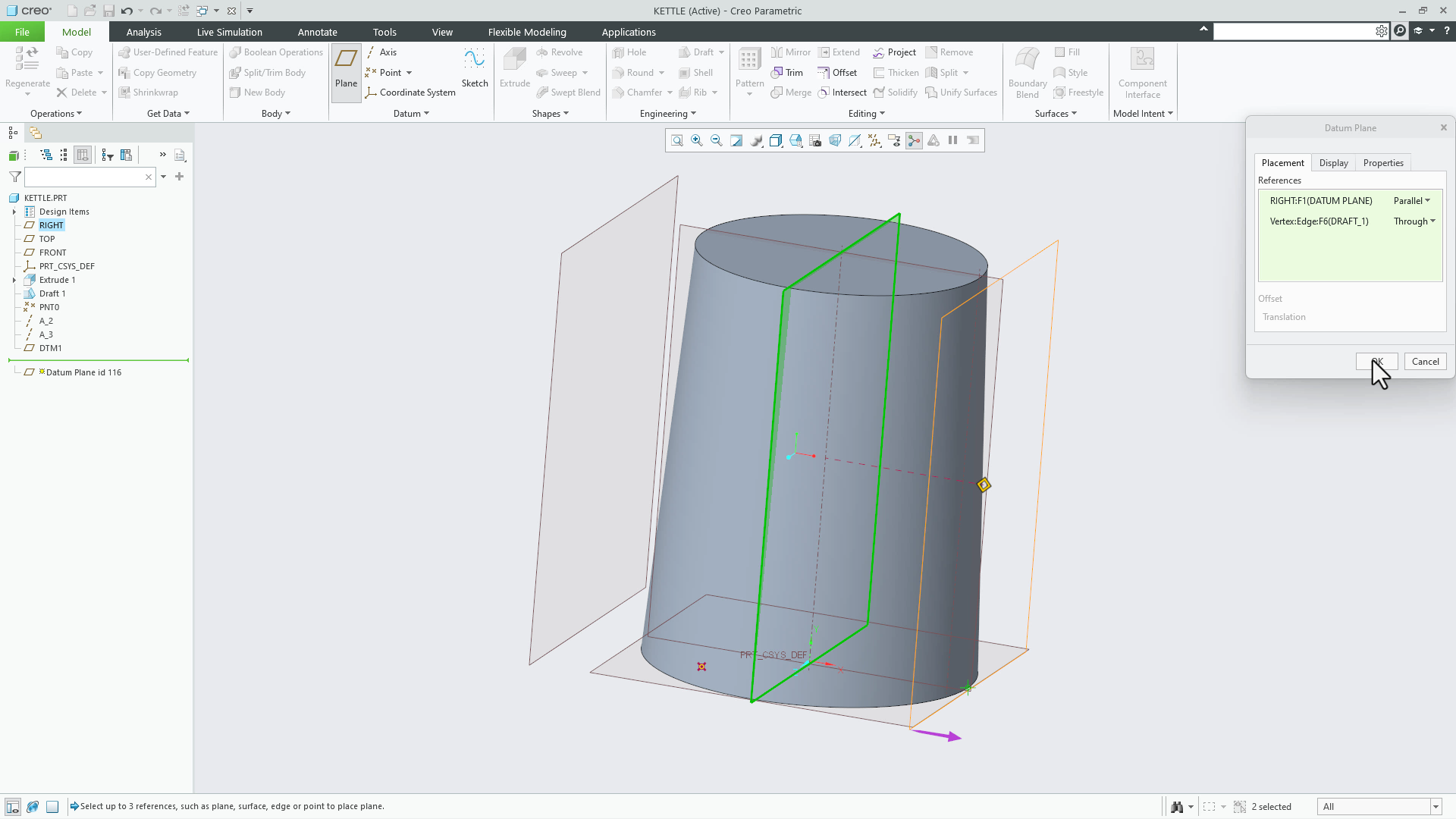
Task: Select the RIGHT:F1(DATUM PLANE) reference
Action: coord(1321,201)
